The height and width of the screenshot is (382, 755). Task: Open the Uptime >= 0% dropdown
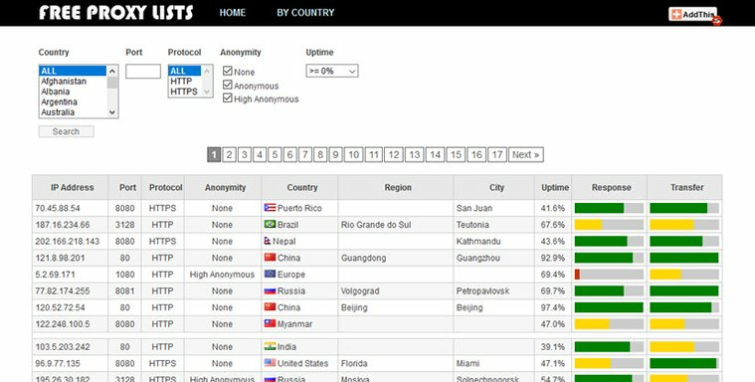(x=332, y=71)
